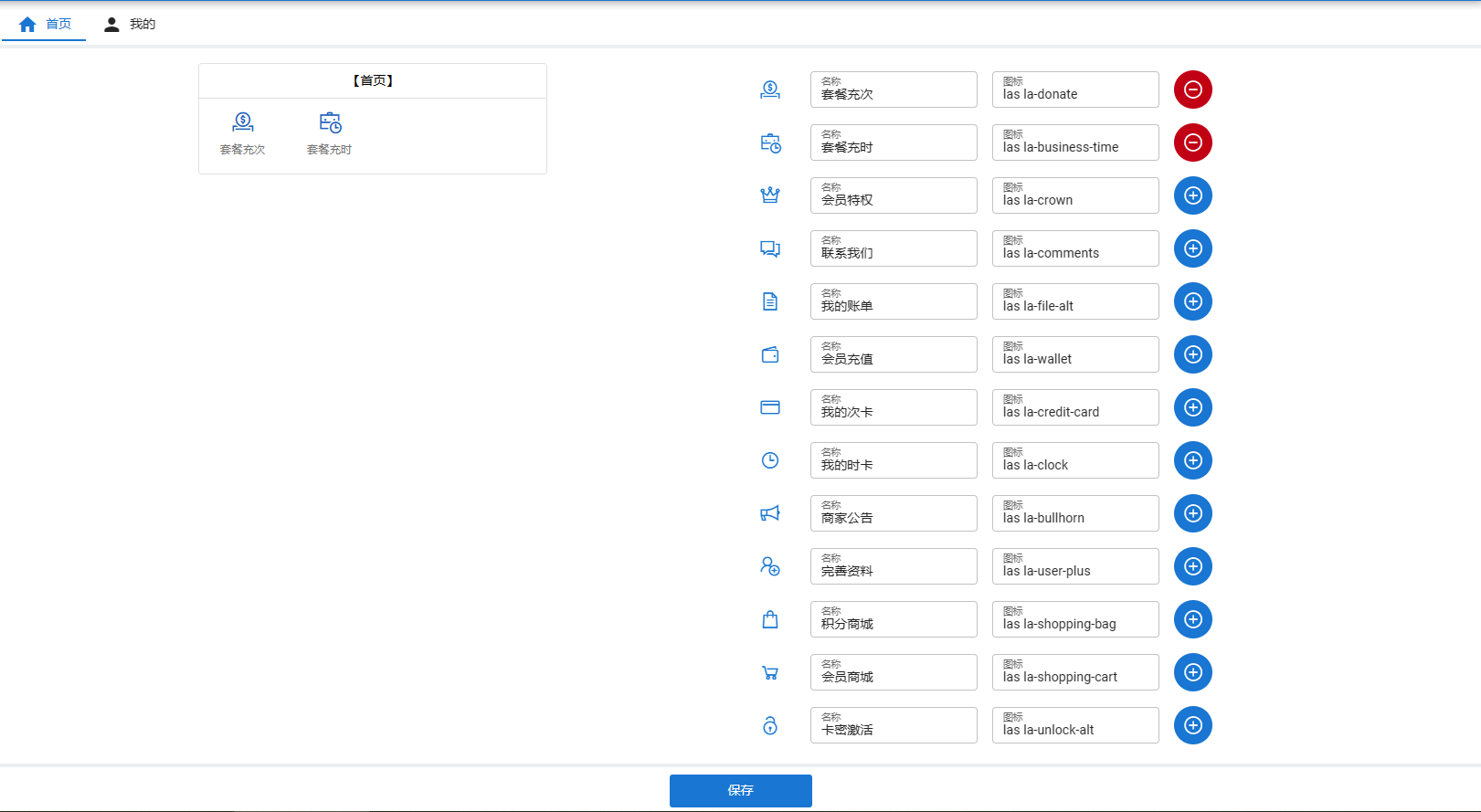Viewport: 1481px width, 812px height.
Task: Focus the icon field with las la-shopping-bag
Action: pos(1075,619)
